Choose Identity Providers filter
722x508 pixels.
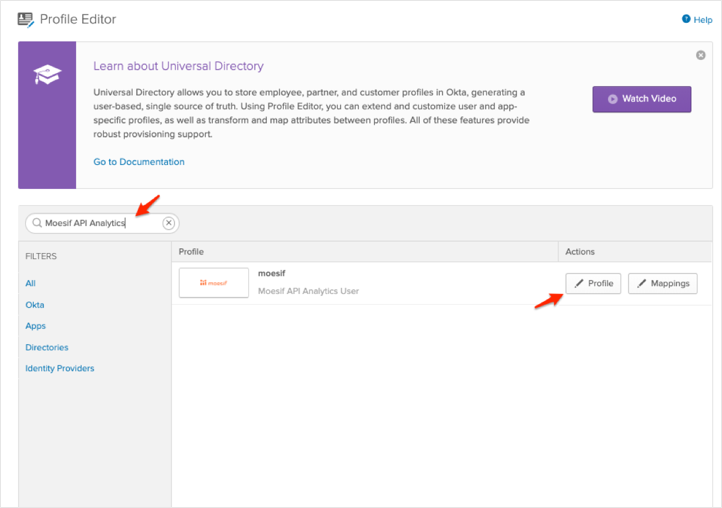pyautogui.click(x=59, y=368)
